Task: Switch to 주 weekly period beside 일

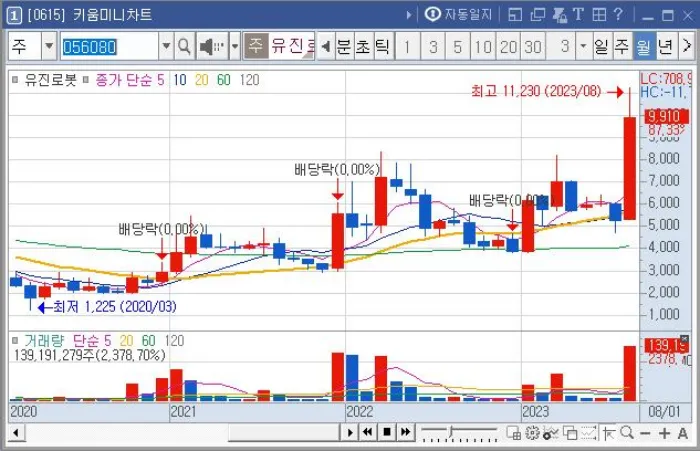Action: click(622, 46)
